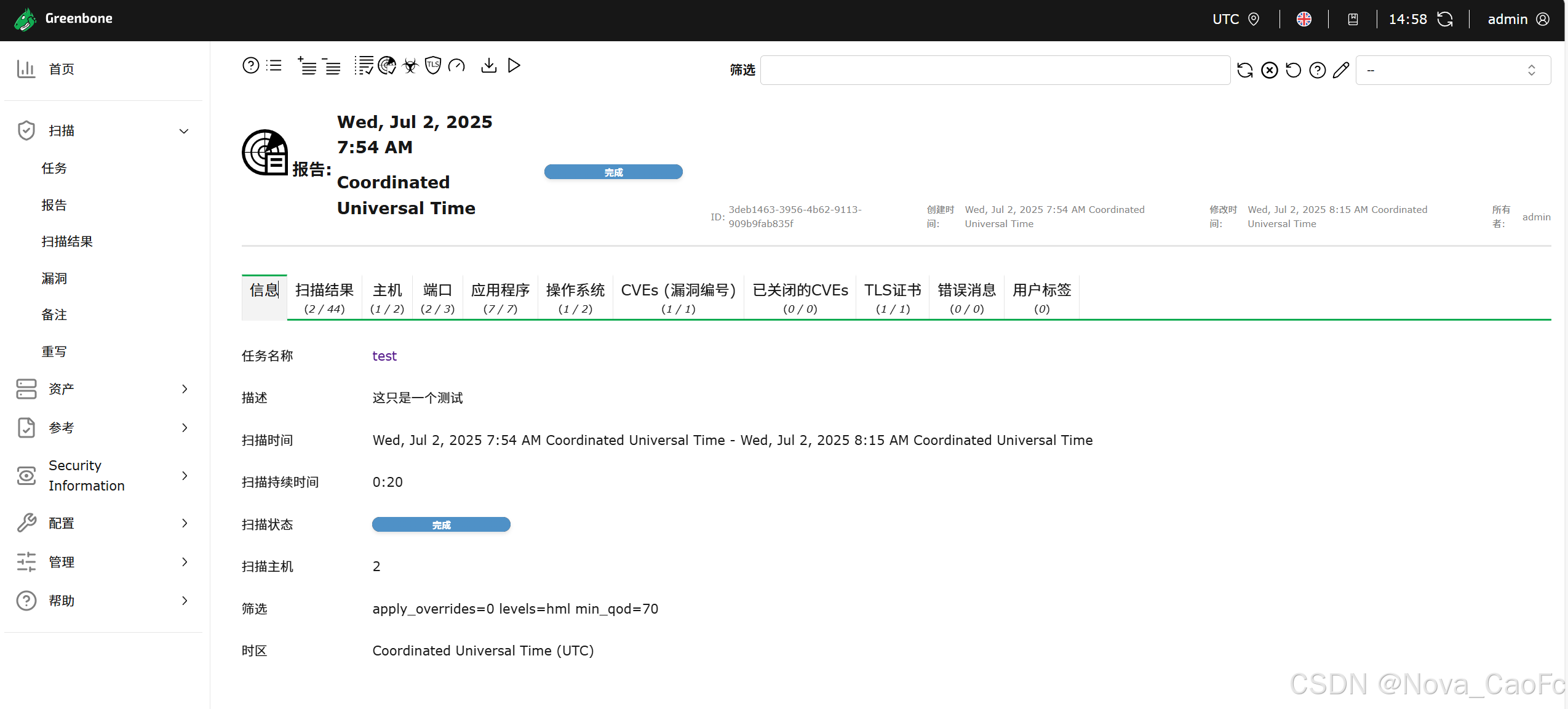Open the language flag icon
Image resolution: width=1568 pixels, height=709 pixels.
click(x=1303, y=19)
